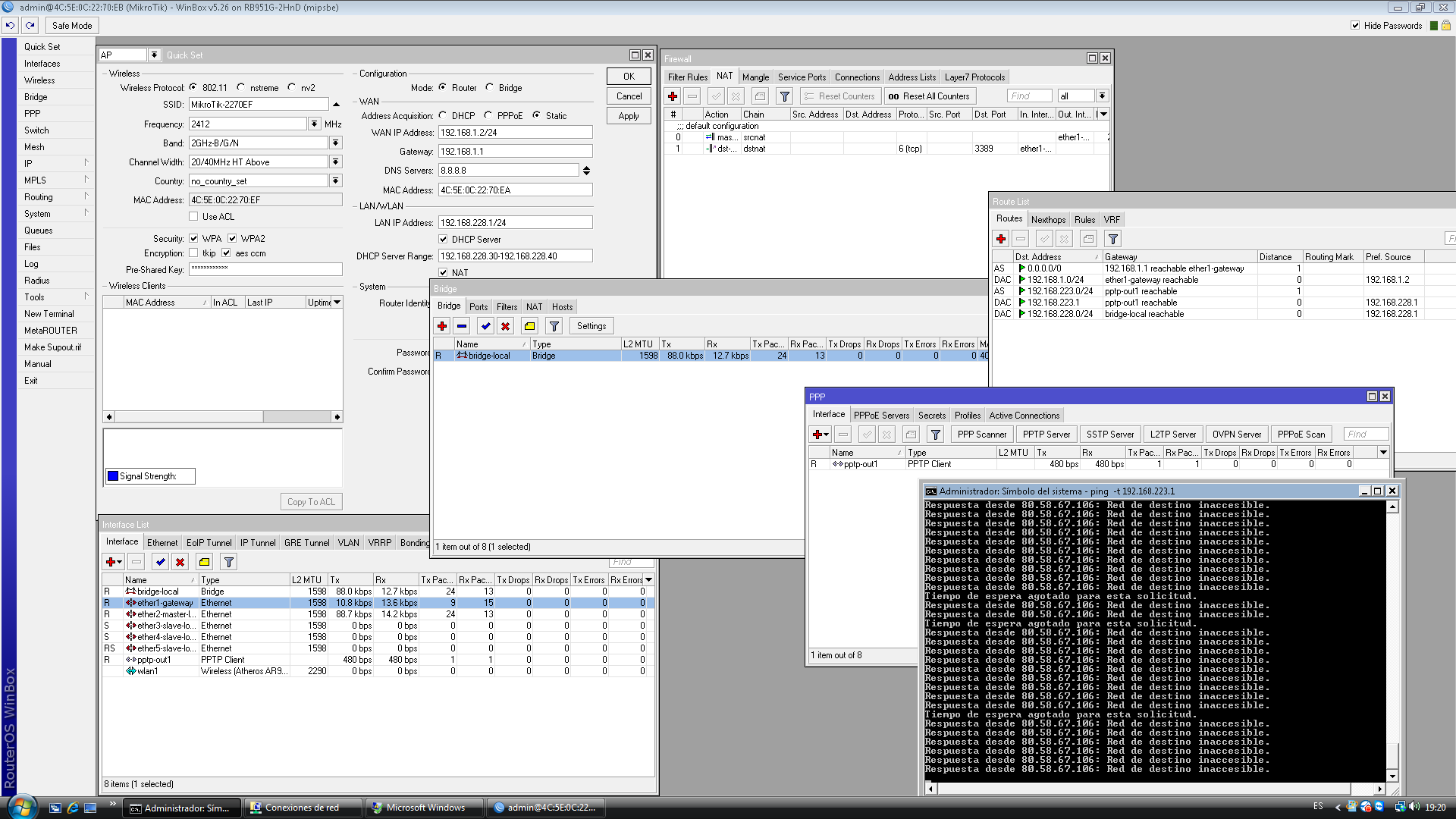Open the Mangle tab in Firewall
1456x819 pixels.
pyautogui.click(x=755, y=77)
